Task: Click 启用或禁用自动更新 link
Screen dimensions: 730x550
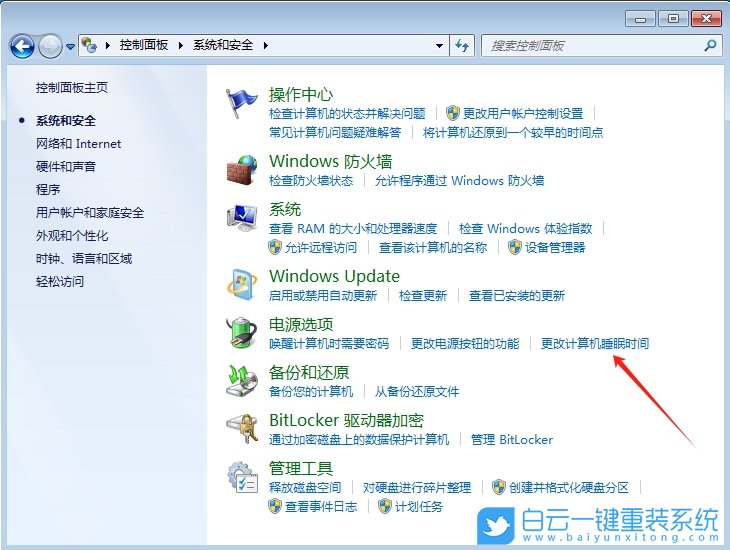Action: coord(323,295)
